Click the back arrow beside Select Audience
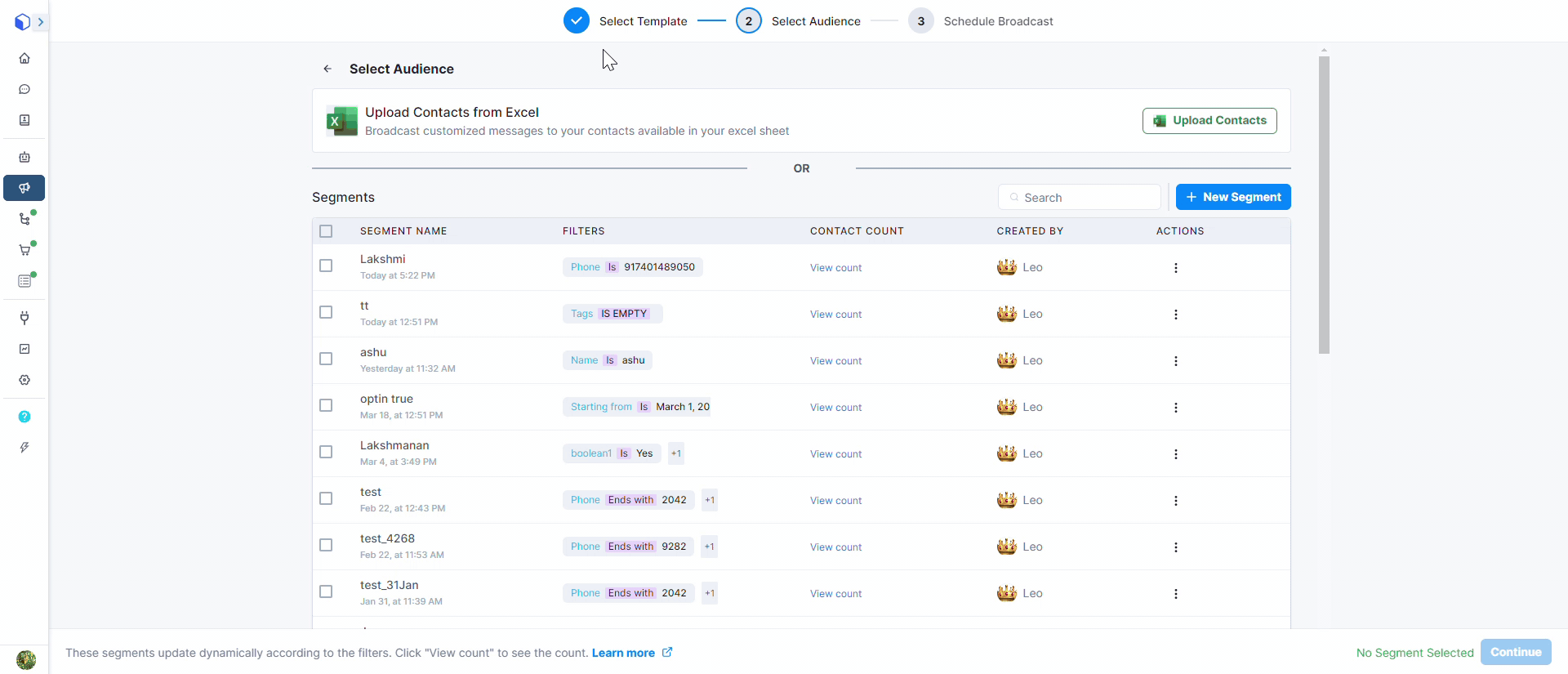Viewport: 1568px width, 674px height. tap(327, 69)
